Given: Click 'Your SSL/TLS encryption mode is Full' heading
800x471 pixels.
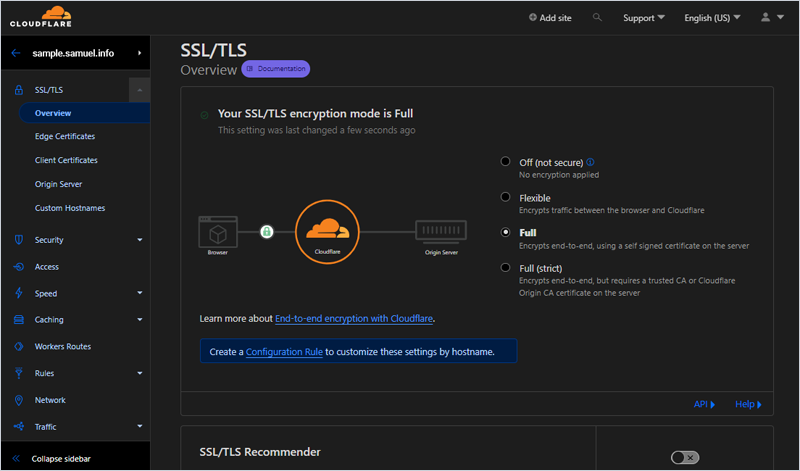Looking at the screenshot, I should tap(316, 114).
